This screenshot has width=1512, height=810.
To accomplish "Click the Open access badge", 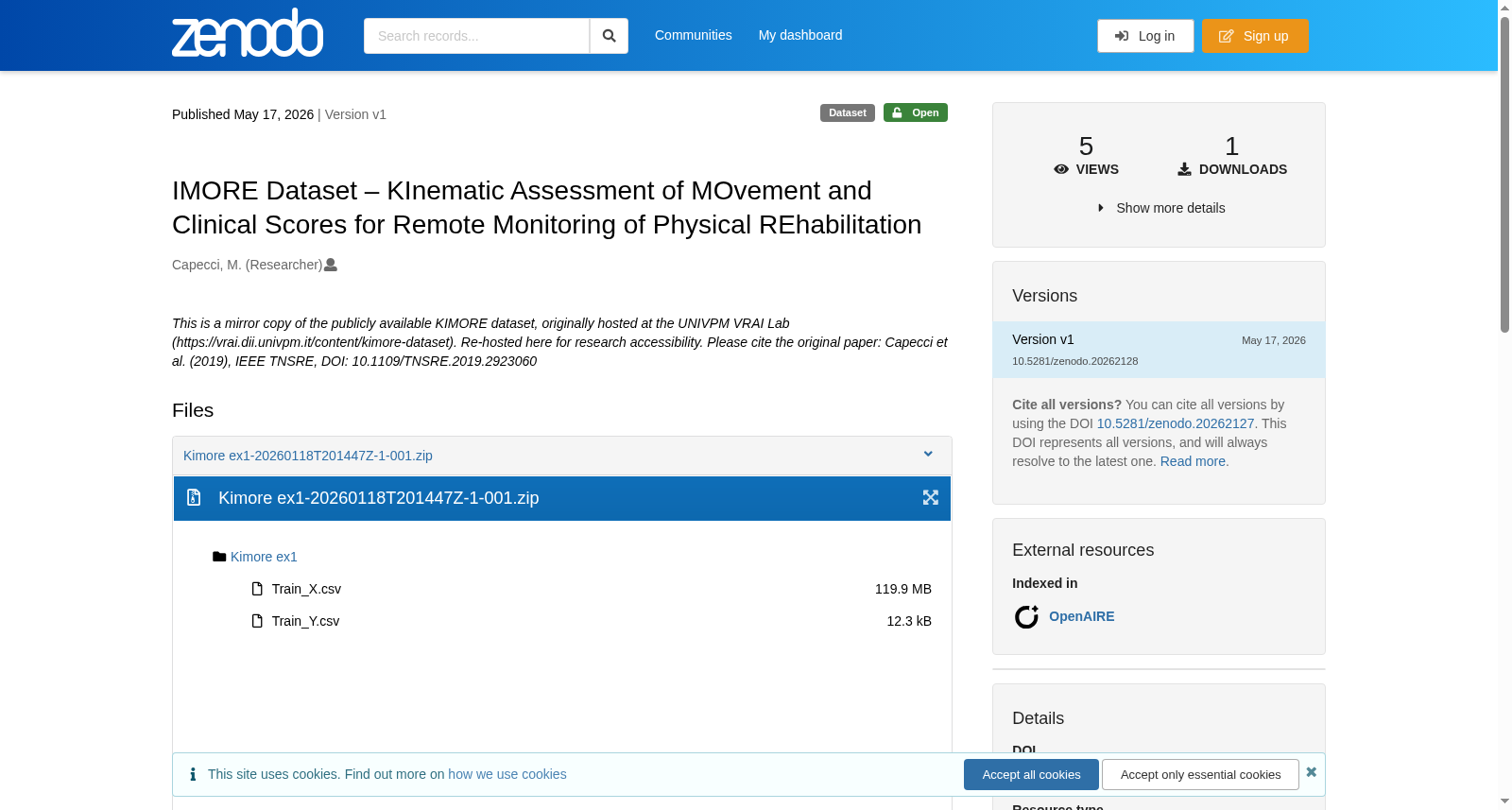I will click(x=915, y=112).
